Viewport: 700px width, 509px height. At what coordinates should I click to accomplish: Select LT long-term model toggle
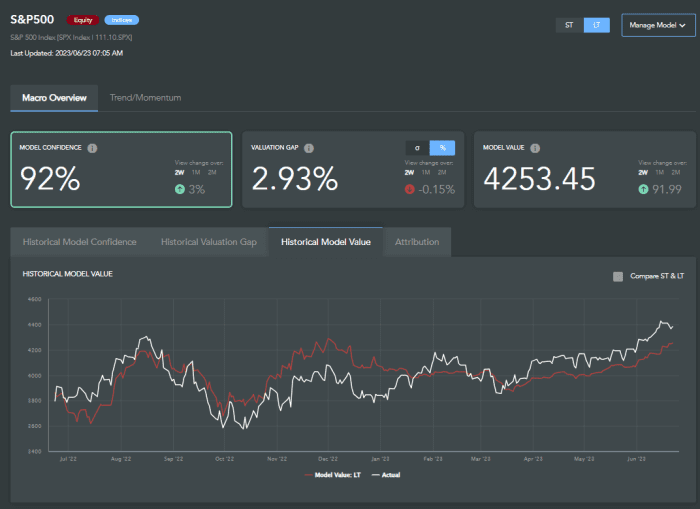click(x=596, y=25)
